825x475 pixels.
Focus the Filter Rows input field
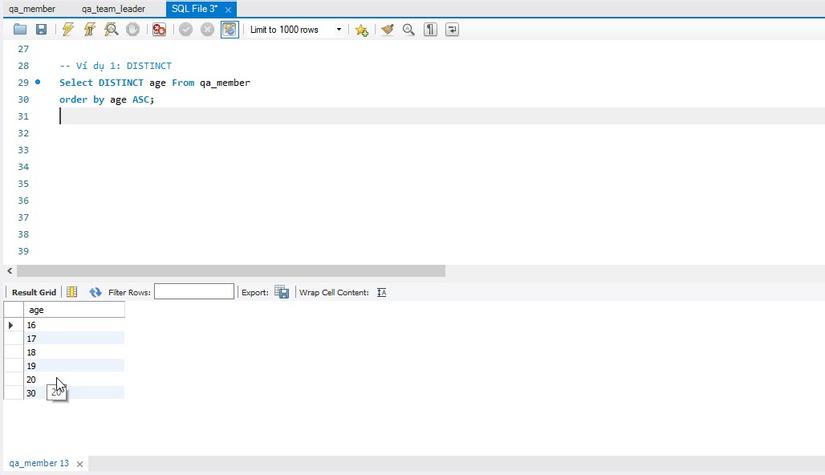tap(194, 291)
